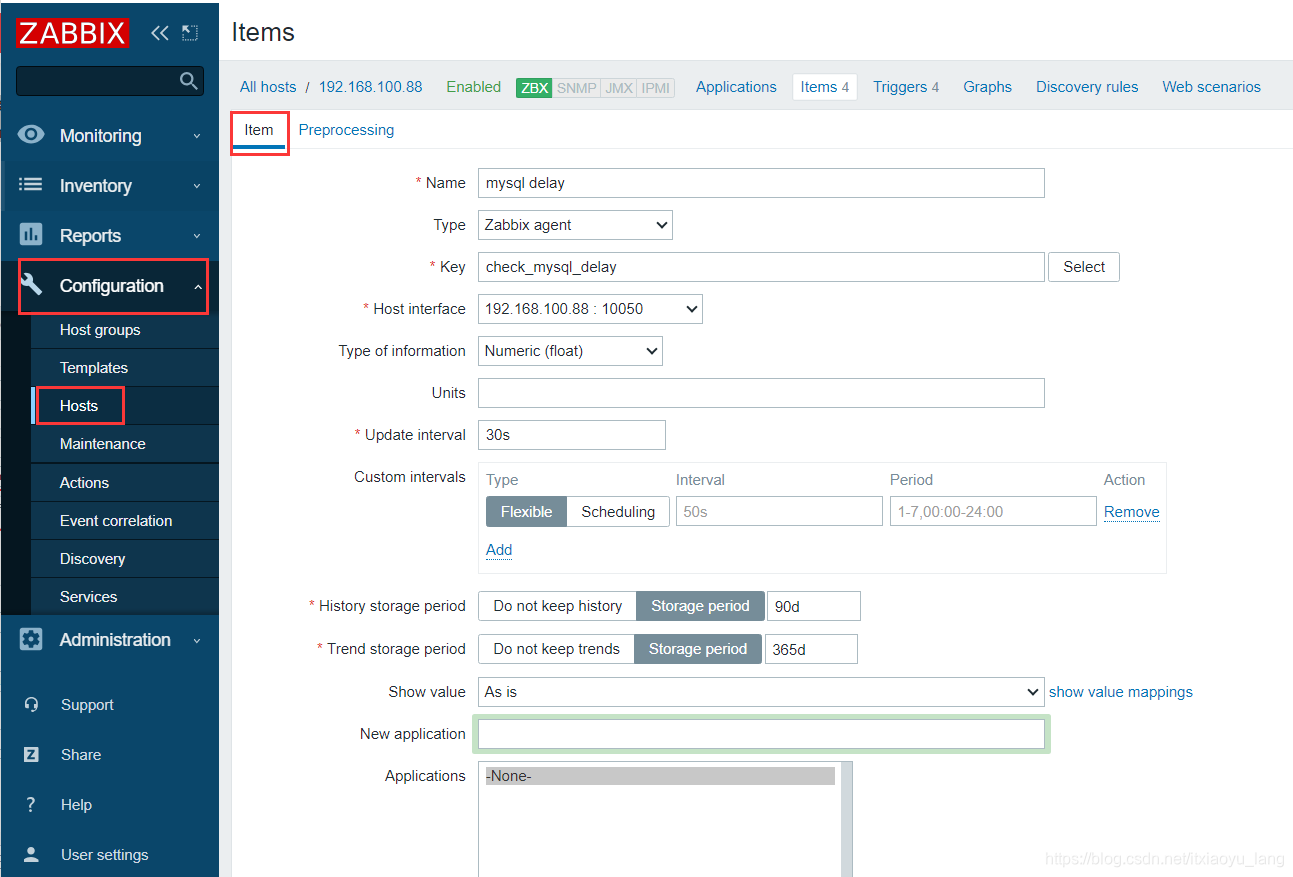
Task: Collapse the Configuration menu section
Action: (x=110, y=286)
